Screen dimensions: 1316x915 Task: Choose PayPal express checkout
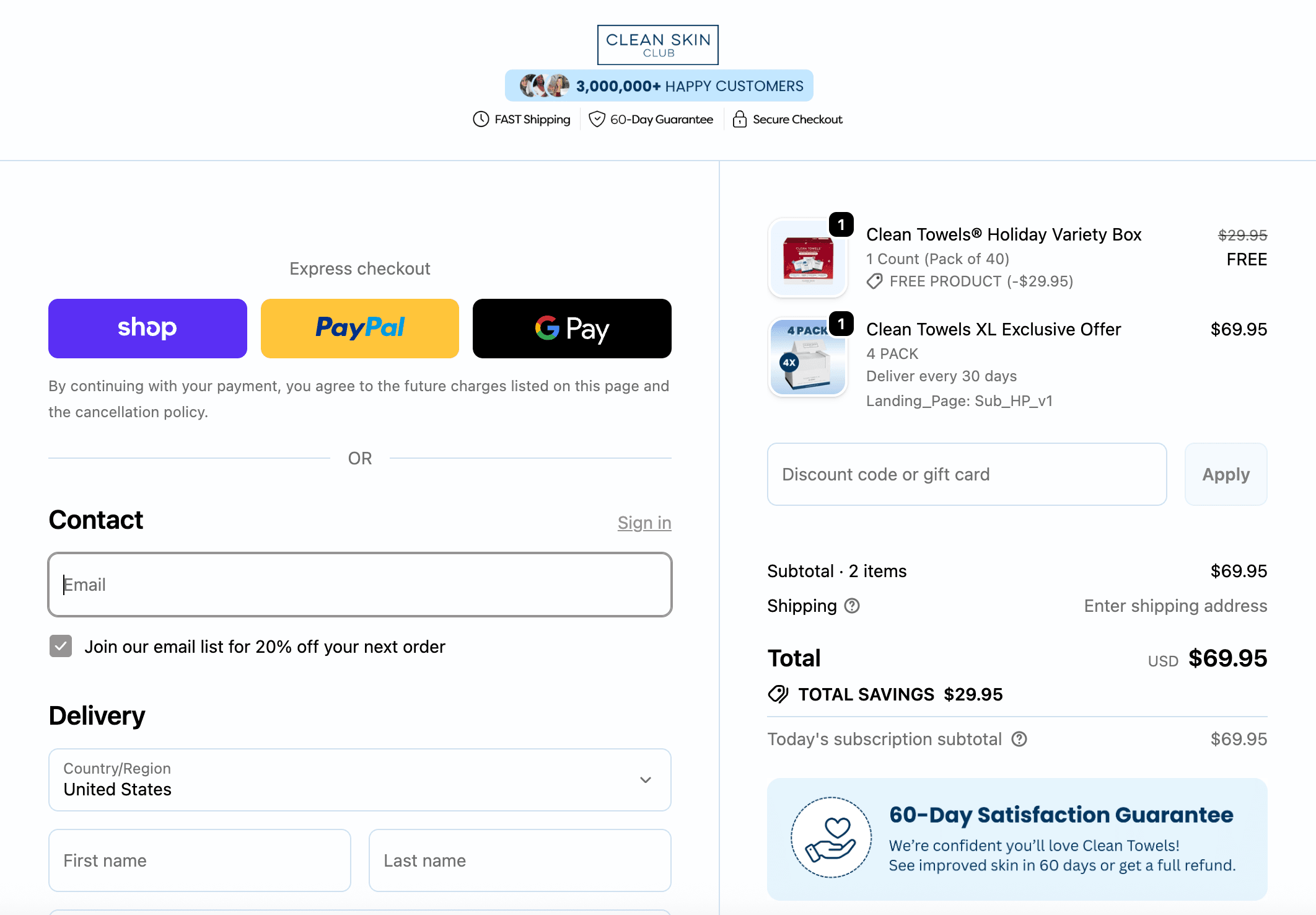[x=359, y=329]
